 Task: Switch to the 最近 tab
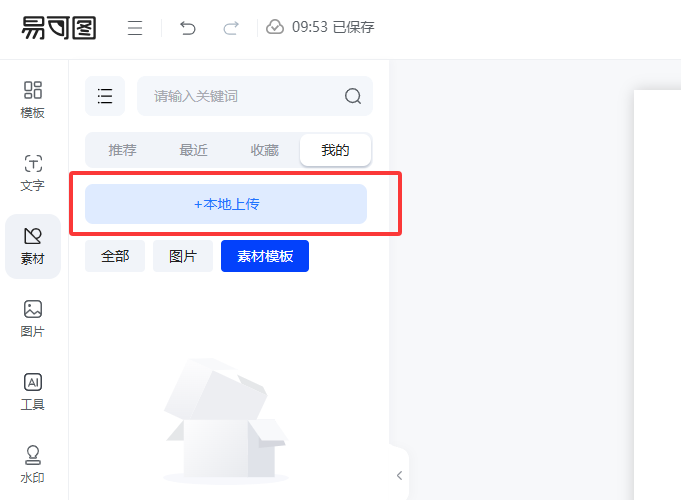(x=193, y=150)
